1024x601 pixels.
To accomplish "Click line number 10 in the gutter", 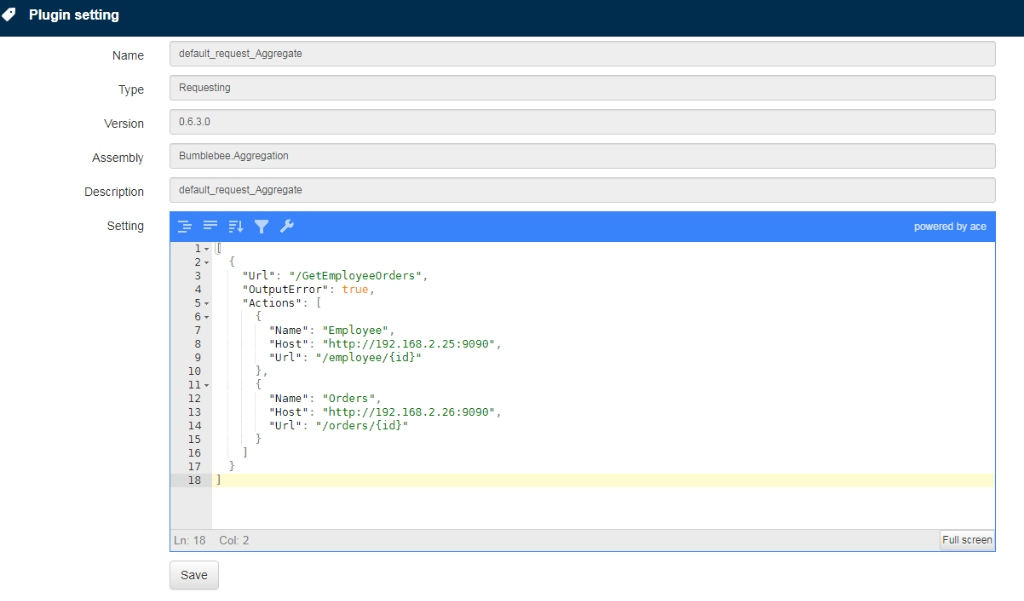I will pos(195,371).
